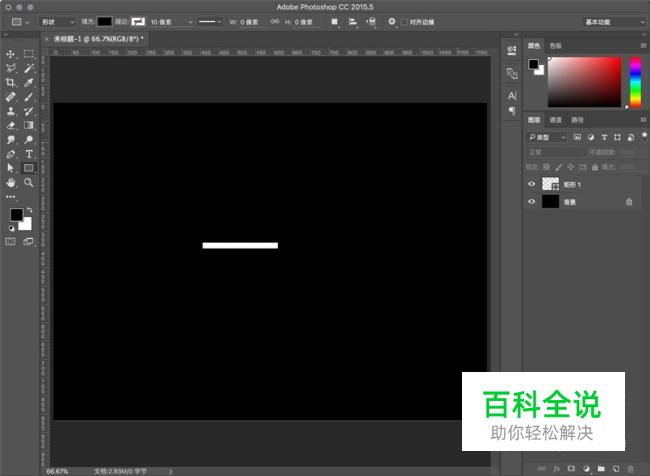Switch to the Swatches panel tab
Screen dimensions: 650x476
point(555,46)
